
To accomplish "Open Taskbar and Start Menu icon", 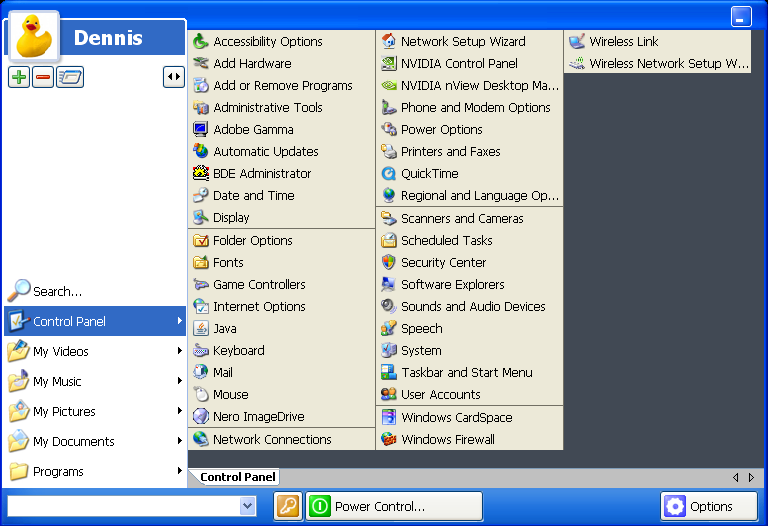I will click(389, 372).
